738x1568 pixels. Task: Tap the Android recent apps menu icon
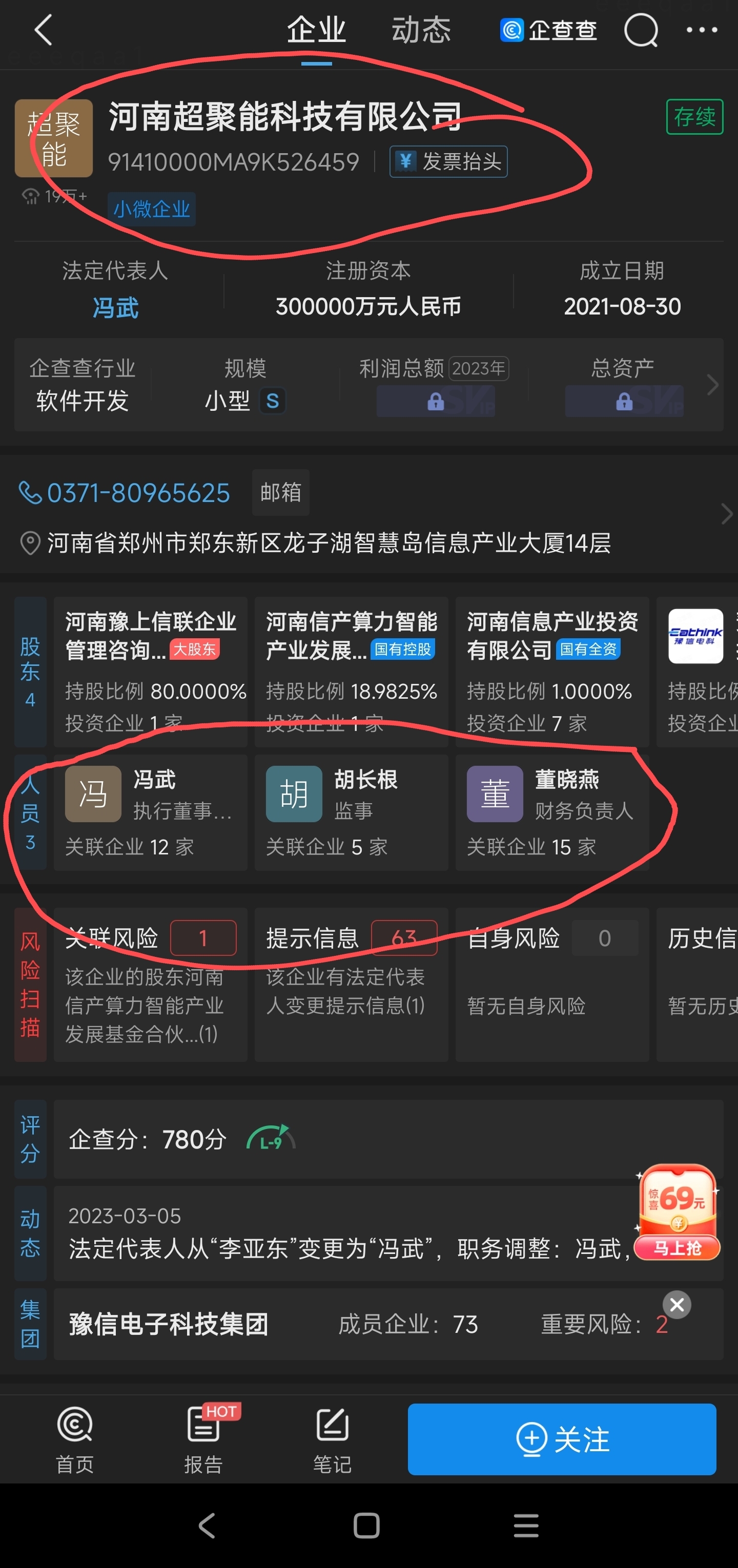click(x=526, y=1525)
